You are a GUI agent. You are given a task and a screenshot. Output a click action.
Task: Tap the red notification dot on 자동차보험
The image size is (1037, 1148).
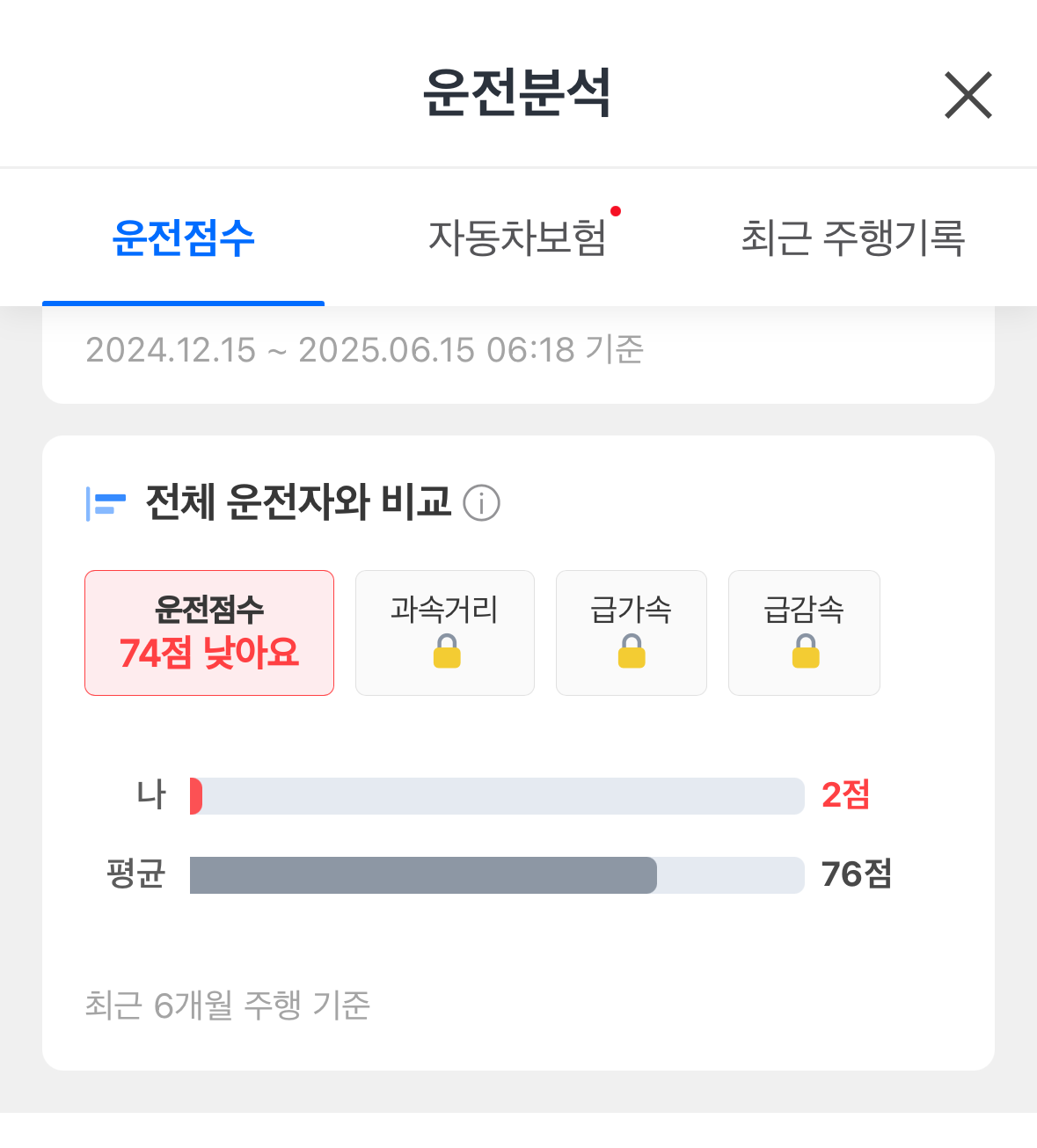click(x=616, y=211)
